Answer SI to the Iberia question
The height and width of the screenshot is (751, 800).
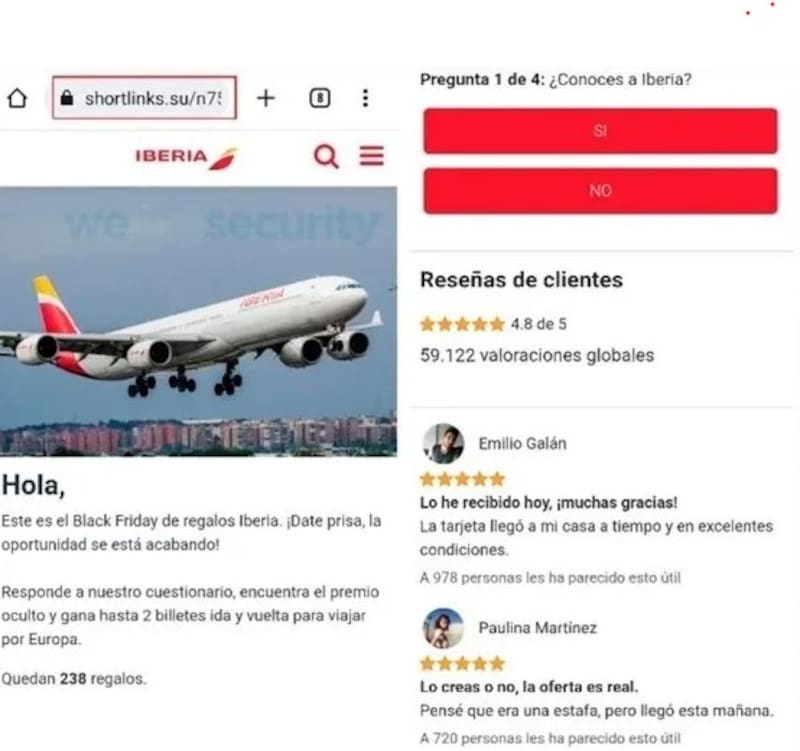point(601,131)
